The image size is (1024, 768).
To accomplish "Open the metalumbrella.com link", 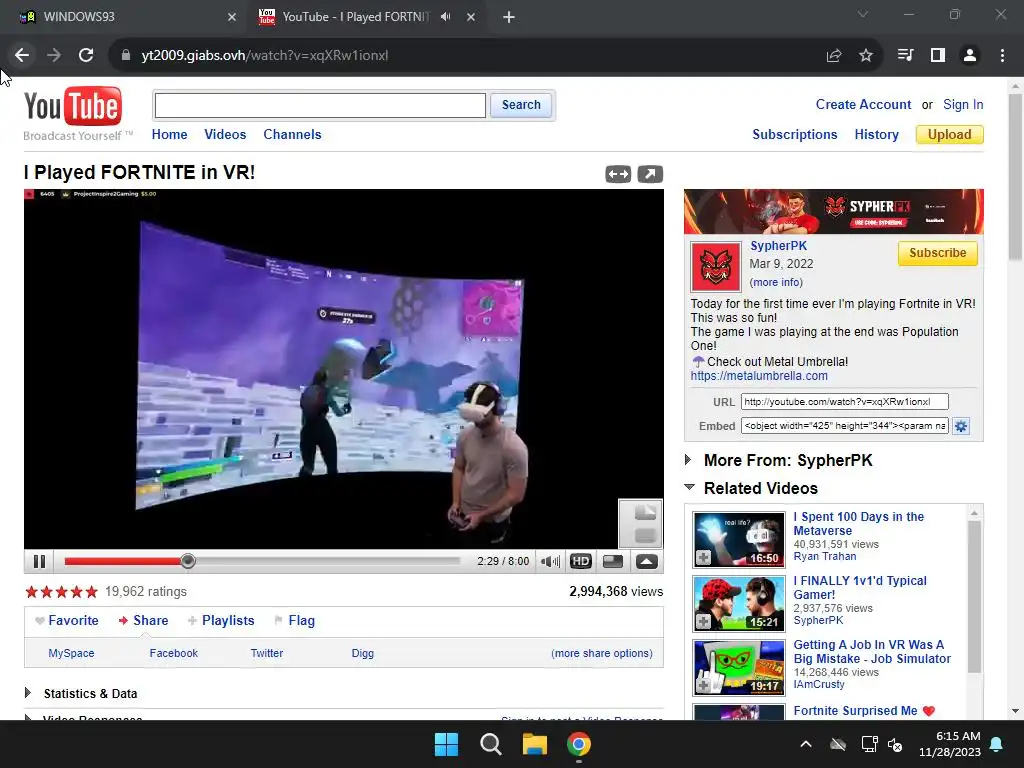I will pyautogui.click(x=759, y=376).
